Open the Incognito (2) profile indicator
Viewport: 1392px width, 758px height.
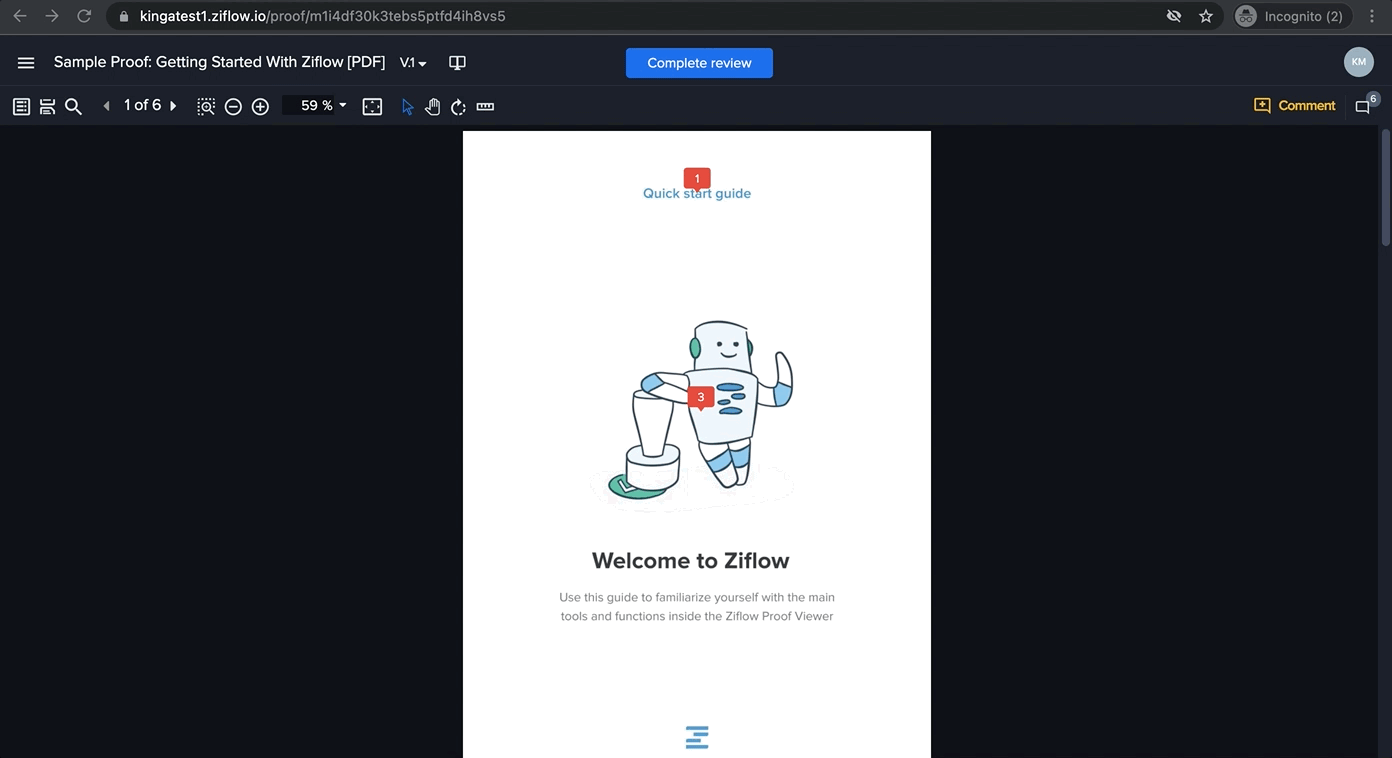[x=1293, y=16]
